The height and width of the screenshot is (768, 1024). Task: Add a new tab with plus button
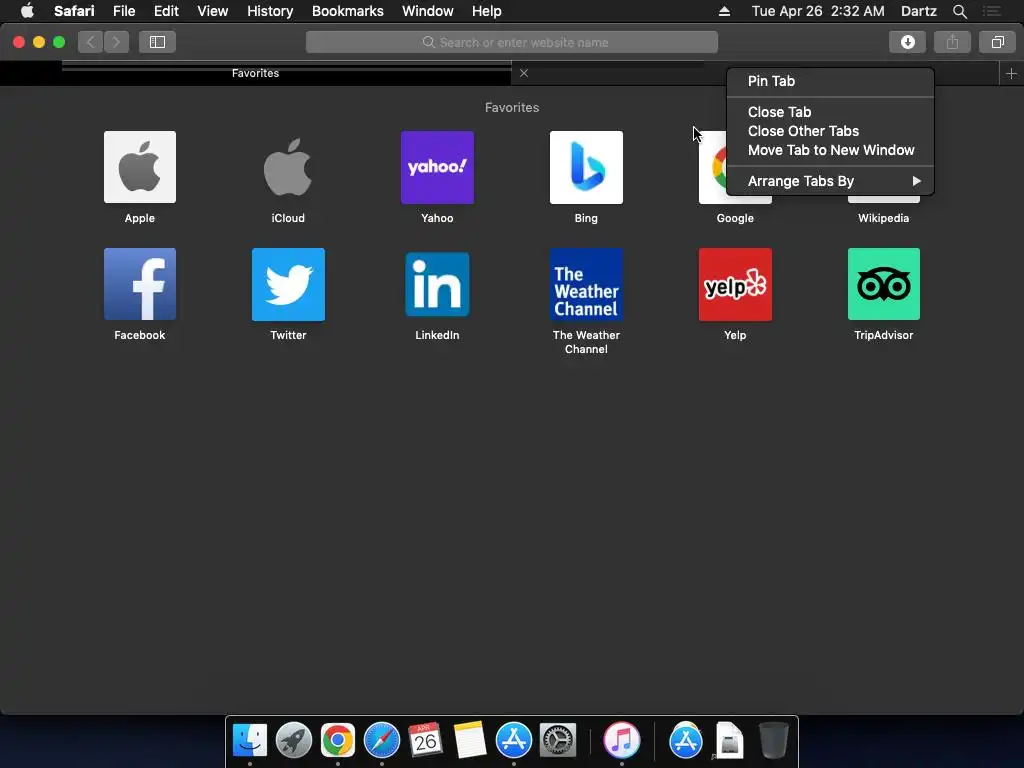pyautogui.click(x=1012, y=73)
